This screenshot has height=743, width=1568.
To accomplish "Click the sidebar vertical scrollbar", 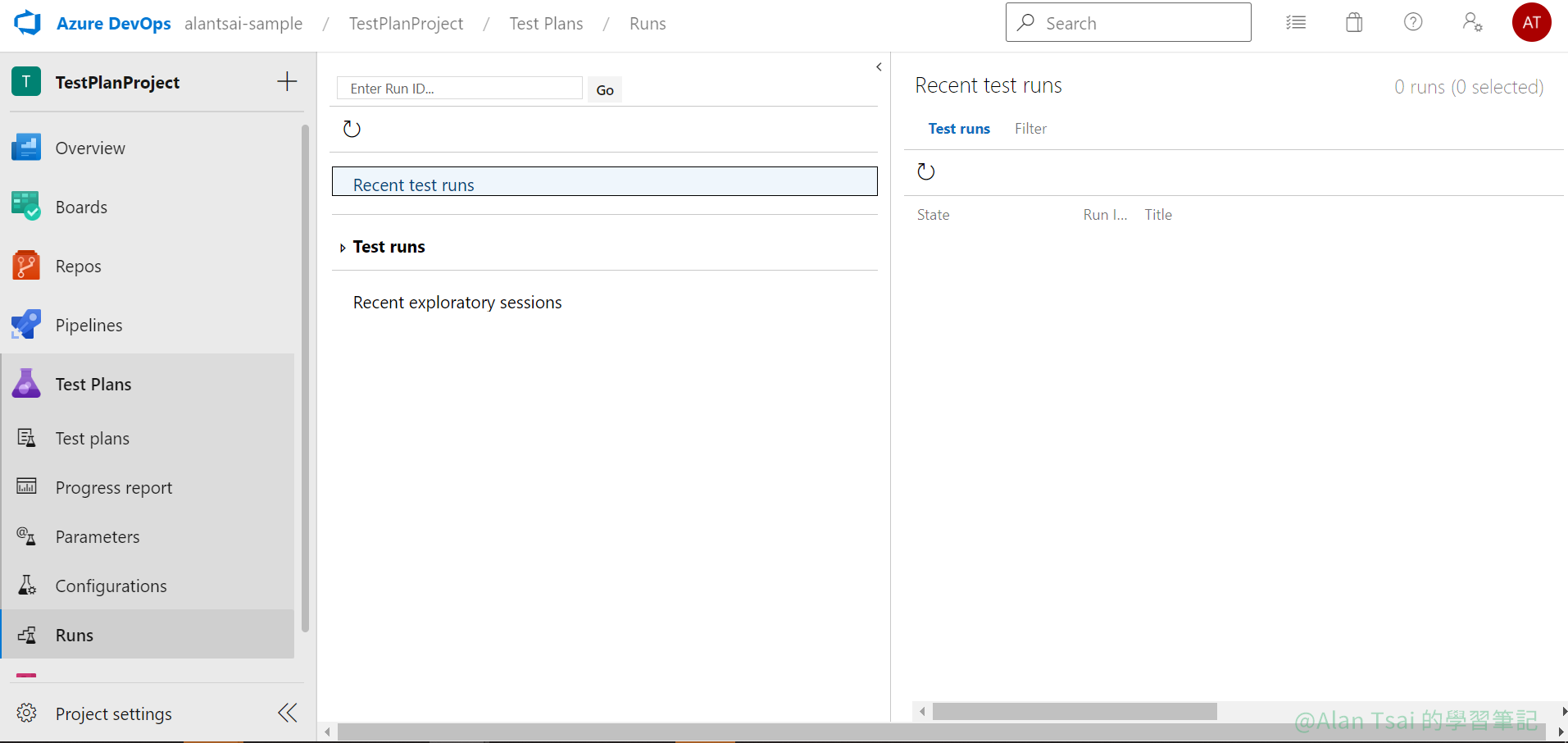I will [x=305, y=378].
